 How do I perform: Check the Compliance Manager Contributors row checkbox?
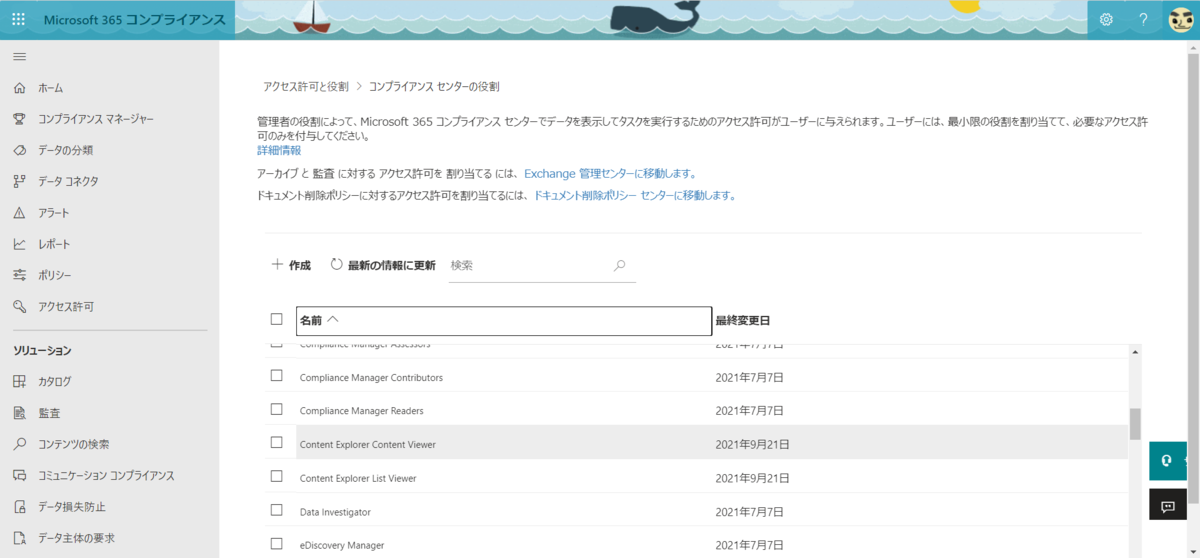[277, 377]
